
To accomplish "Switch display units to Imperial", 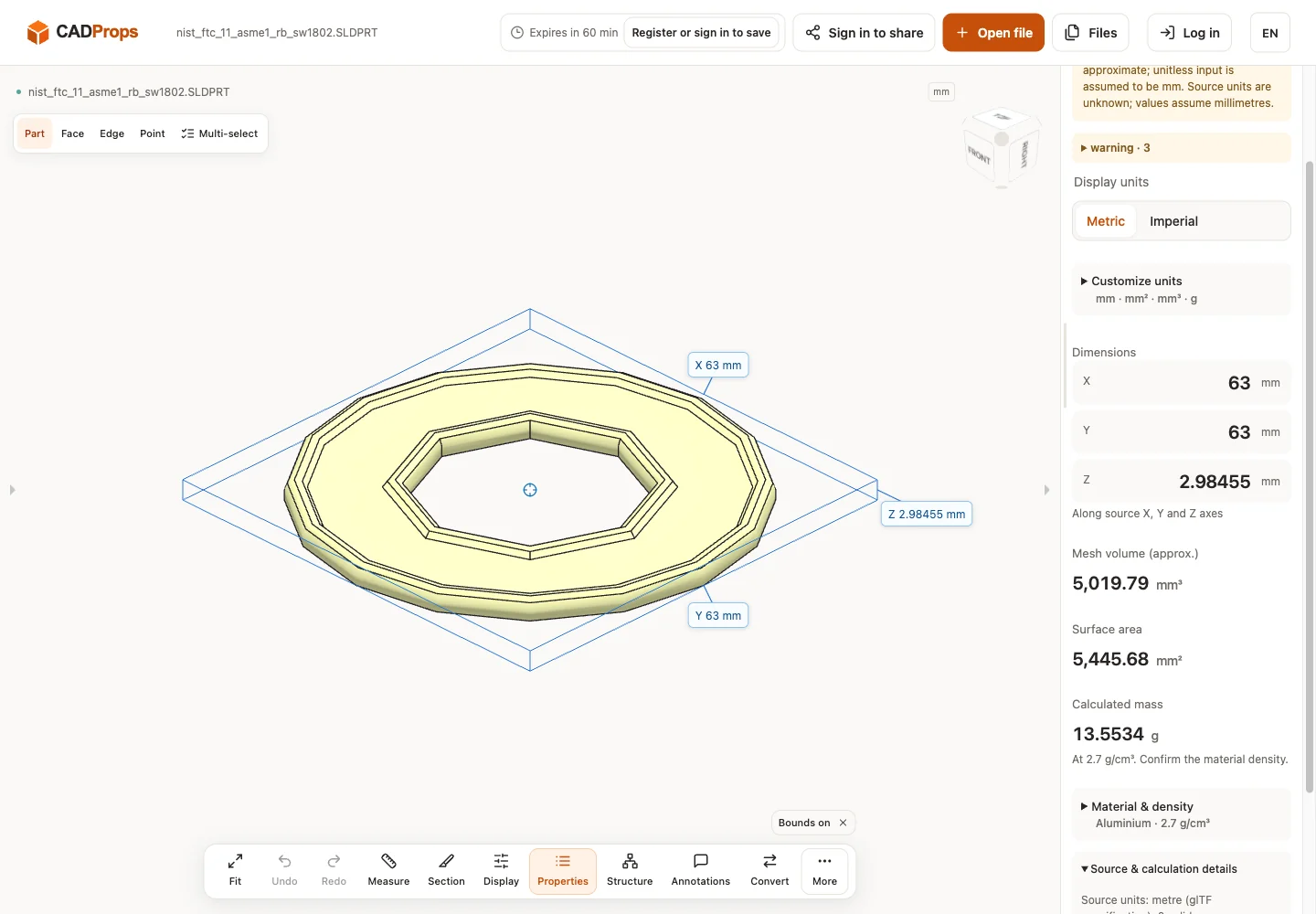I will pos(1173,221).
